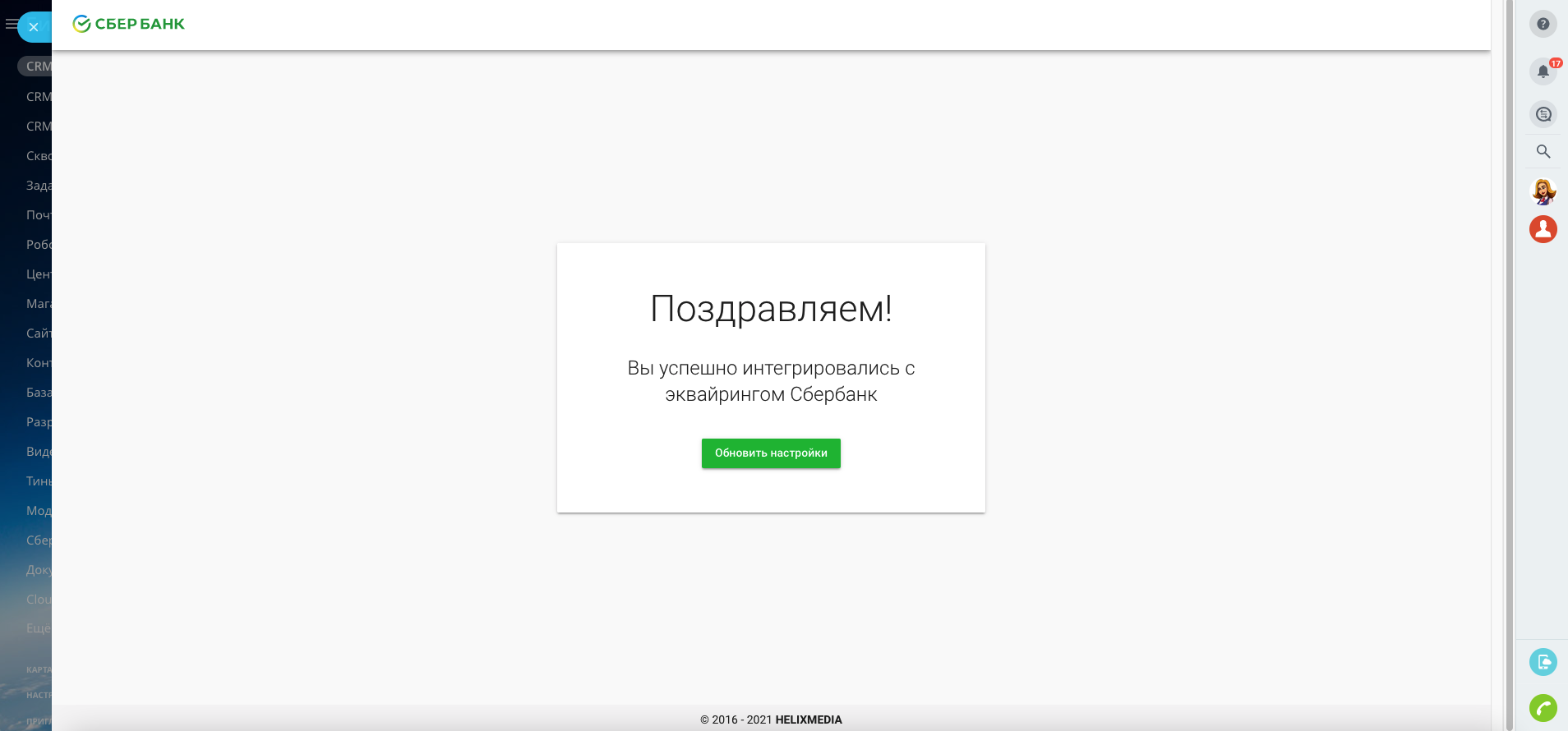Close the Sberbank slider panel

coord(34,27)
